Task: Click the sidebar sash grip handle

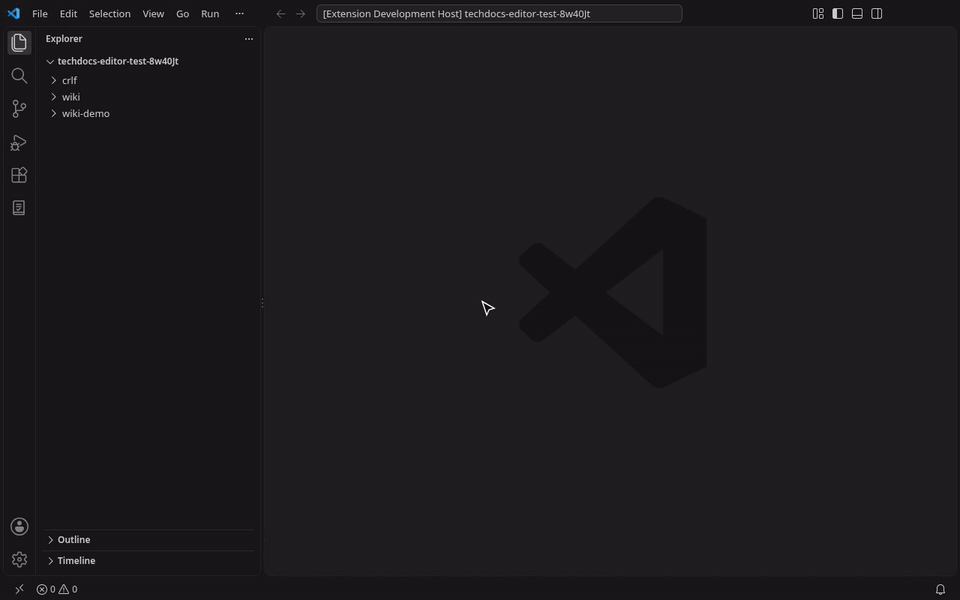Action: pyautogui.click(x=262, y=303)
